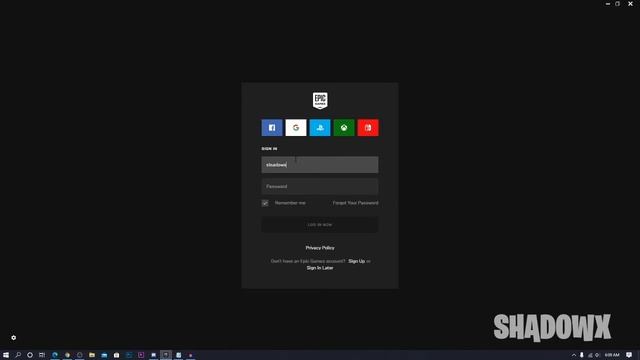Image resolution: width=640 pixels, height=360 pixels.
Task: Sign in with the Xbox icon
Action: (x=344, y=128)
